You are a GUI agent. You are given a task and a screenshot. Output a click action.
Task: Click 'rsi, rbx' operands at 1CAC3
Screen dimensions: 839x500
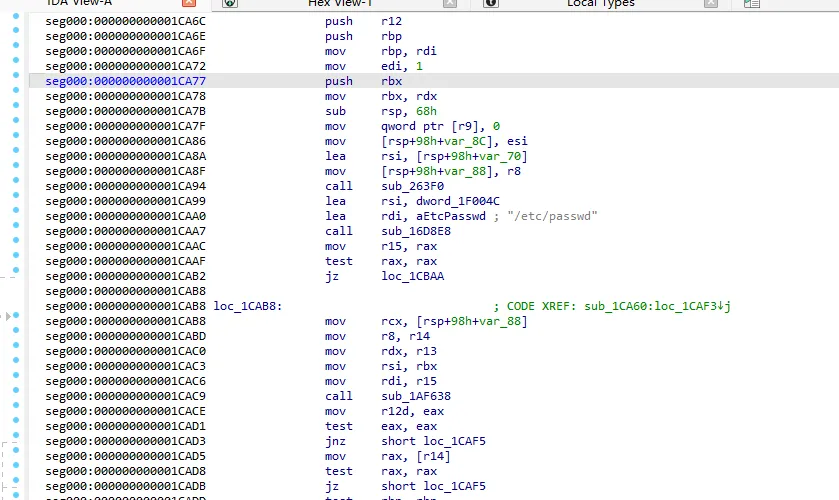[x=409, y=366]
